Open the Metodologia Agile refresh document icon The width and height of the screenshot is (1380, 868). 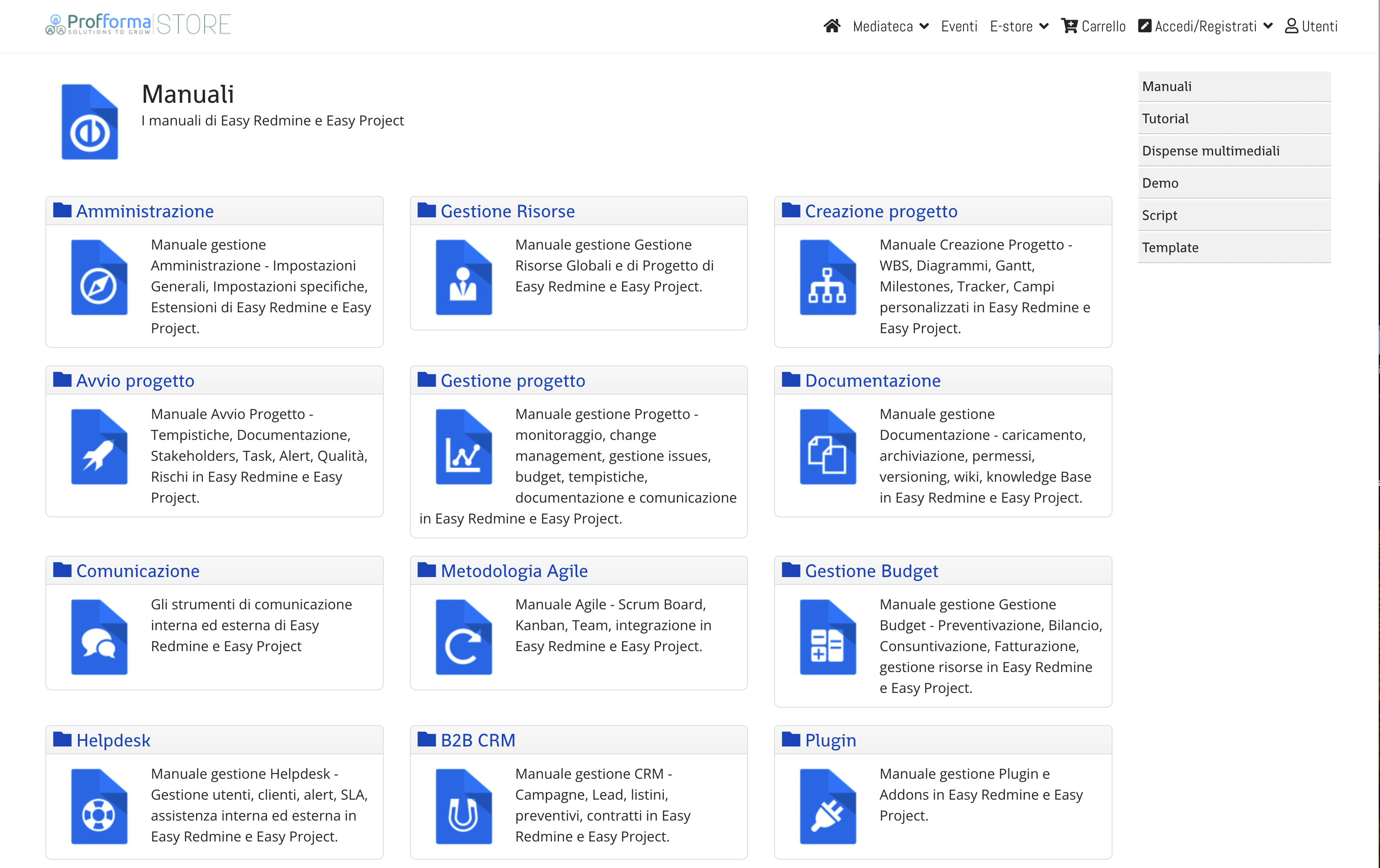coord(463,637)
